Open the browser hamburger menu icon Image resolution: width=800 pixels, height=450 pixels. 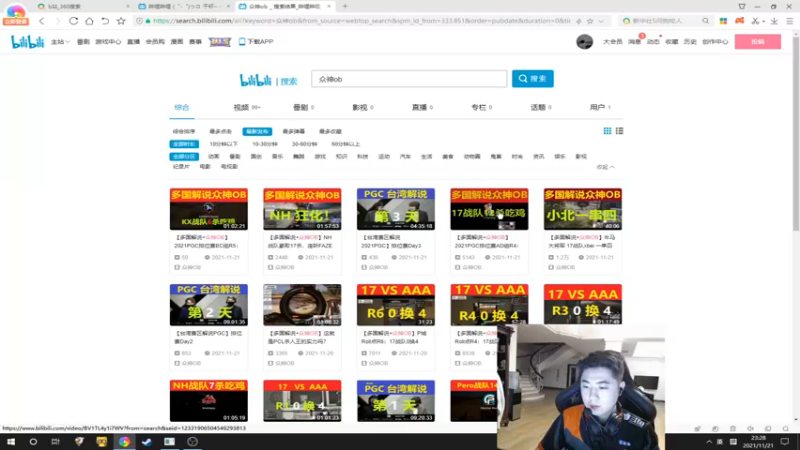point(789,21)
